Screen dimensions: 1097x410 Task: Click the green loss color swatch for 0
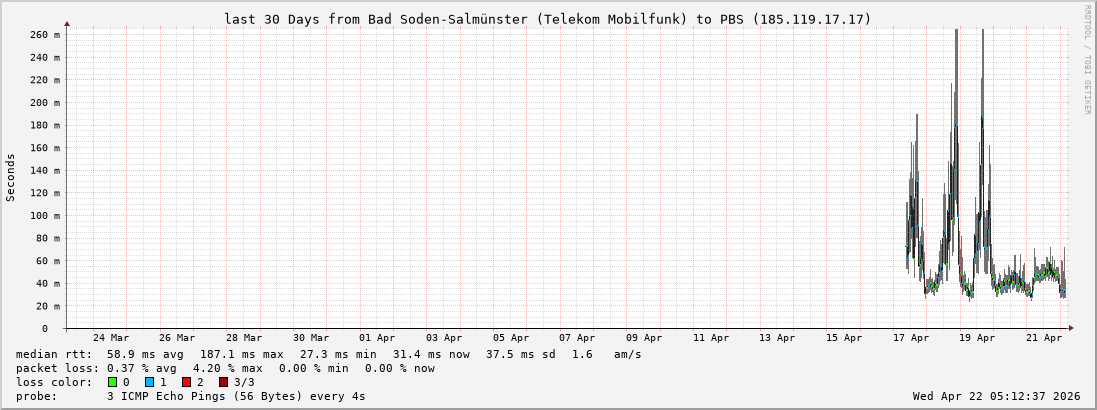pyautogui.click(x=112, y=382)
